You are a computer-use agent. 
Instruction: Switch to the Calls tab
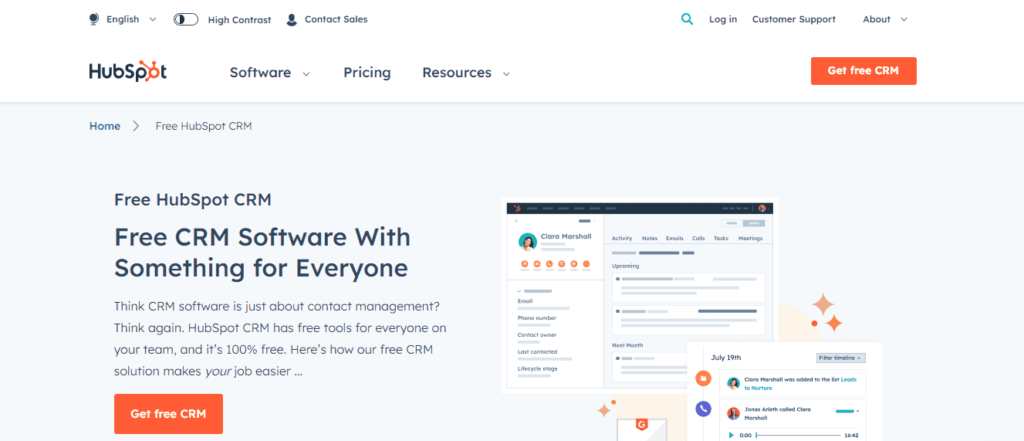point(699,238)
